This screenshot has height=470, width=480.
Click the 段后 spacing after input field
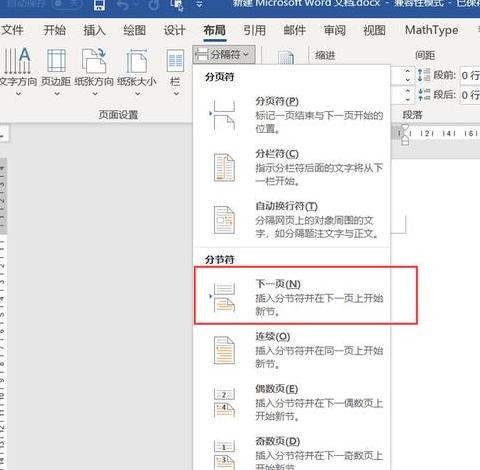click(470, 95)
